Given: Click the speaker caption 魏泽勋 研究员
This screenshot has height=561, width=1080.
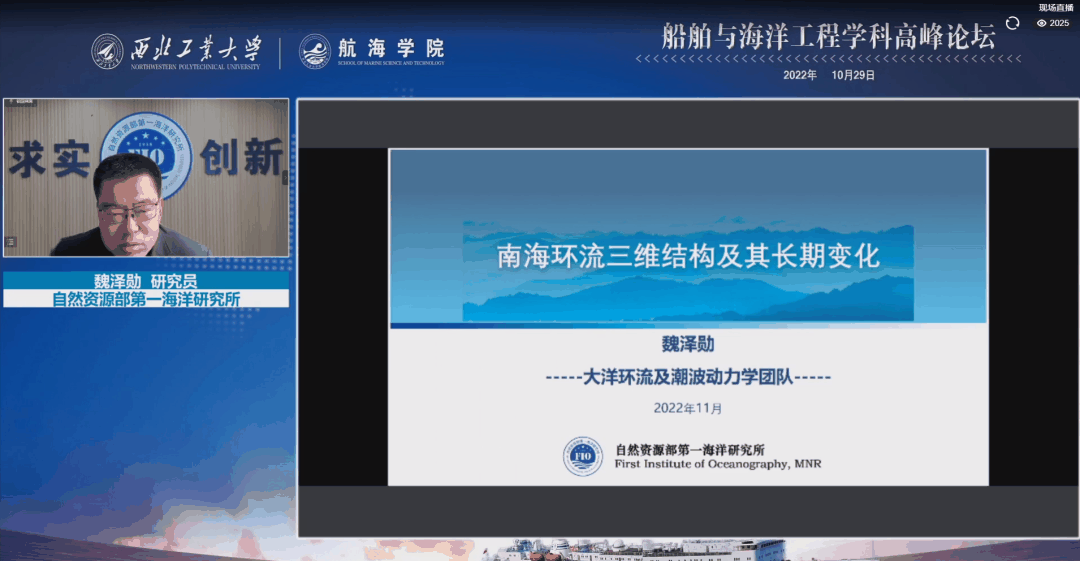Looking at the screenshot, I should coord(146,280).
